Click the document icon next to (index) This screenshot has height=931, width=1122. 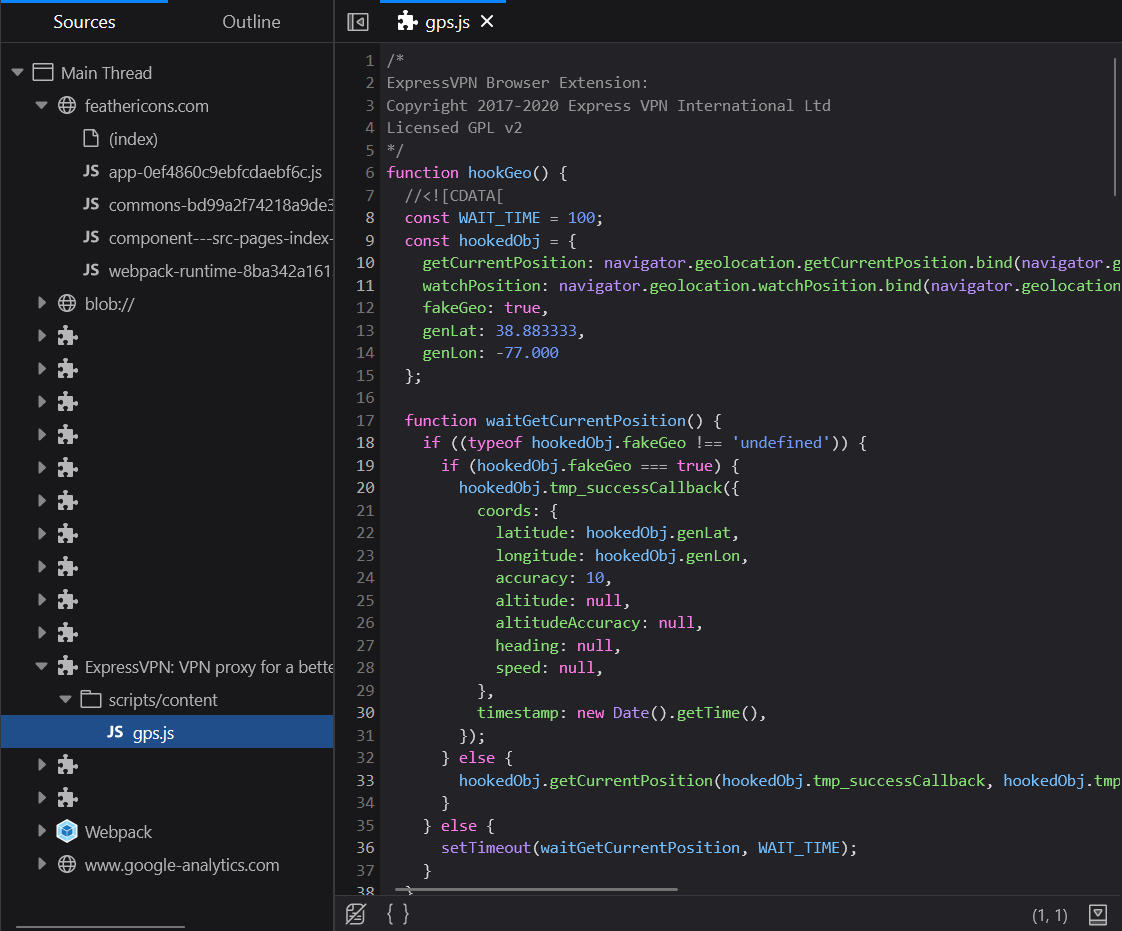coord(89,139)
